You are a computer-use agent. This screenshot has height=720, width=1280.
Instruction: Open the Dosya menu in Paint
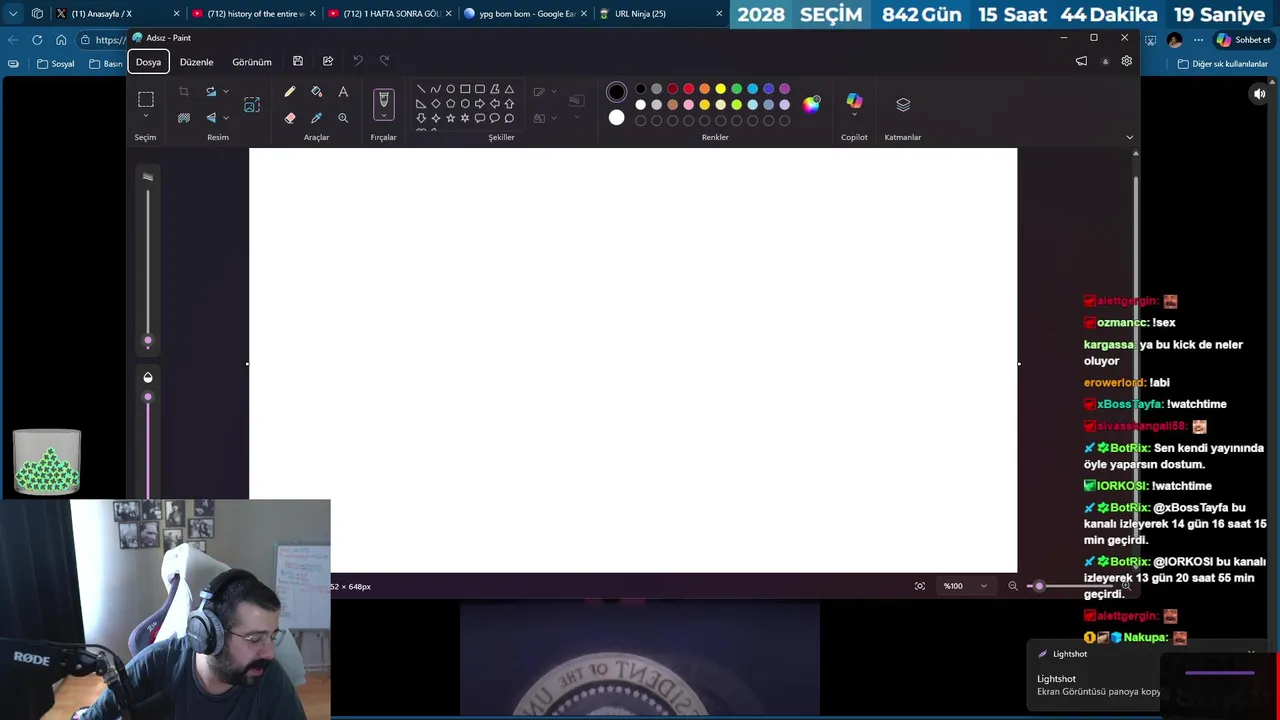(148, 62)
